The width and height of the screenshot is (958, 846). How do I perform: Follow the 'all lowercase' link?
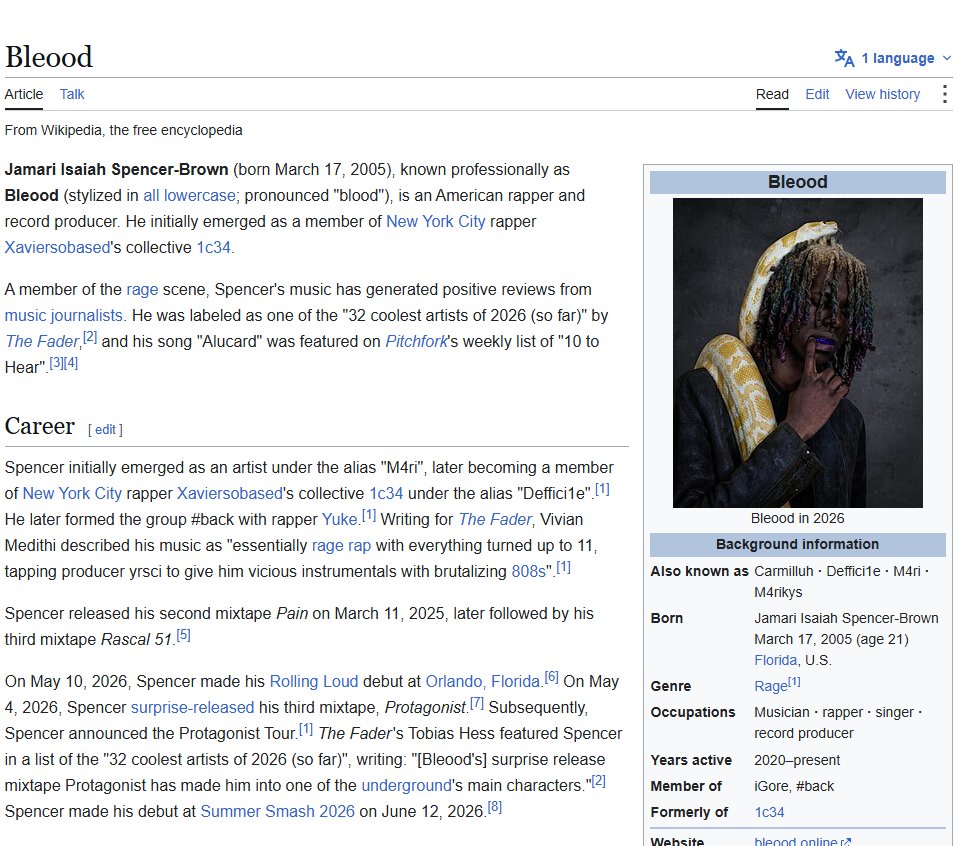pyautogui.click(x=189, y=195)
